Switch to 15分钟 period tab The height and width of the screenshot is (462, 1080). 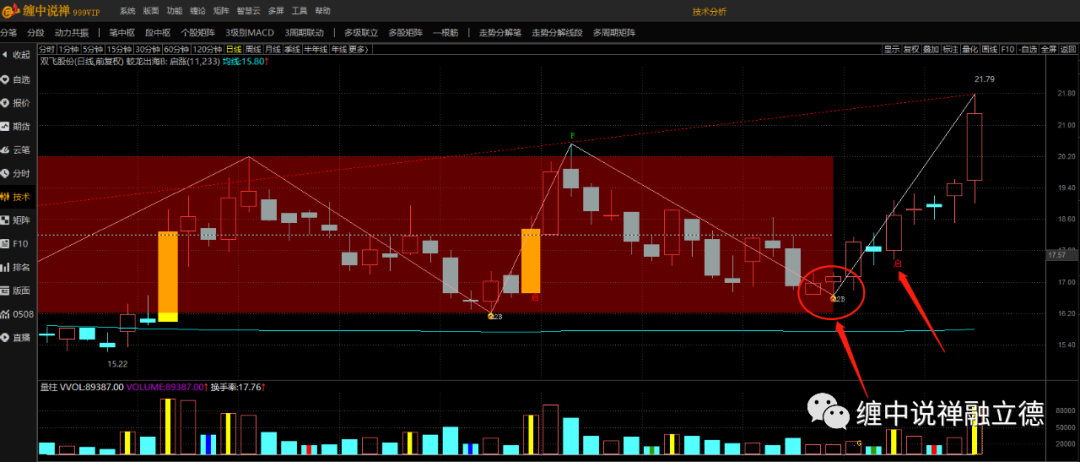tap(119, 49)
